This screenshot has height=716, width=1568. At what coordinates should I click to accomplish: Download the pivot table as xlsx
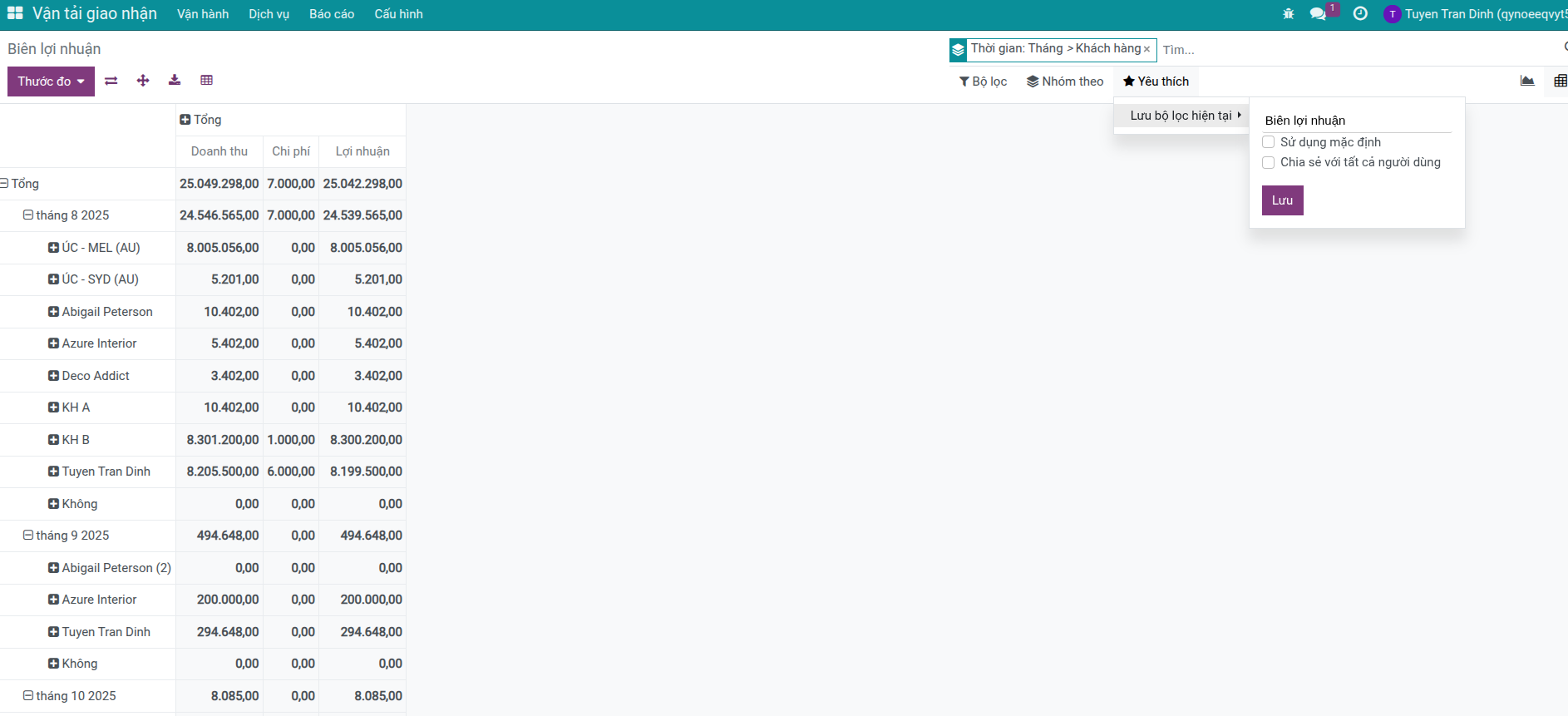175,81
